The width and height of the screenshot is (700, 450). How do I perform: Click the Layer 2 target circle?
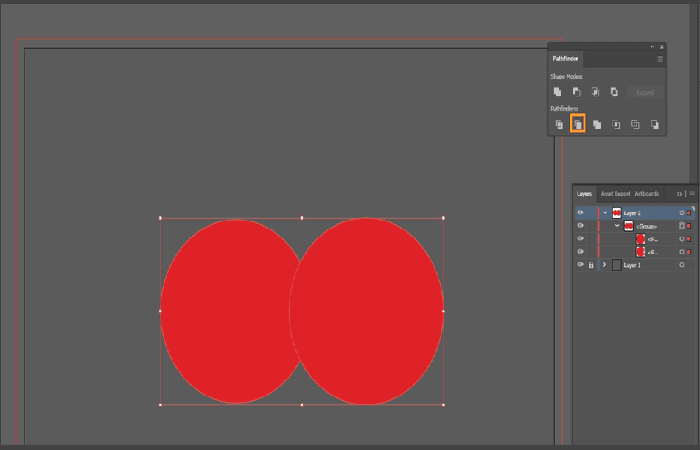(682, 213)
